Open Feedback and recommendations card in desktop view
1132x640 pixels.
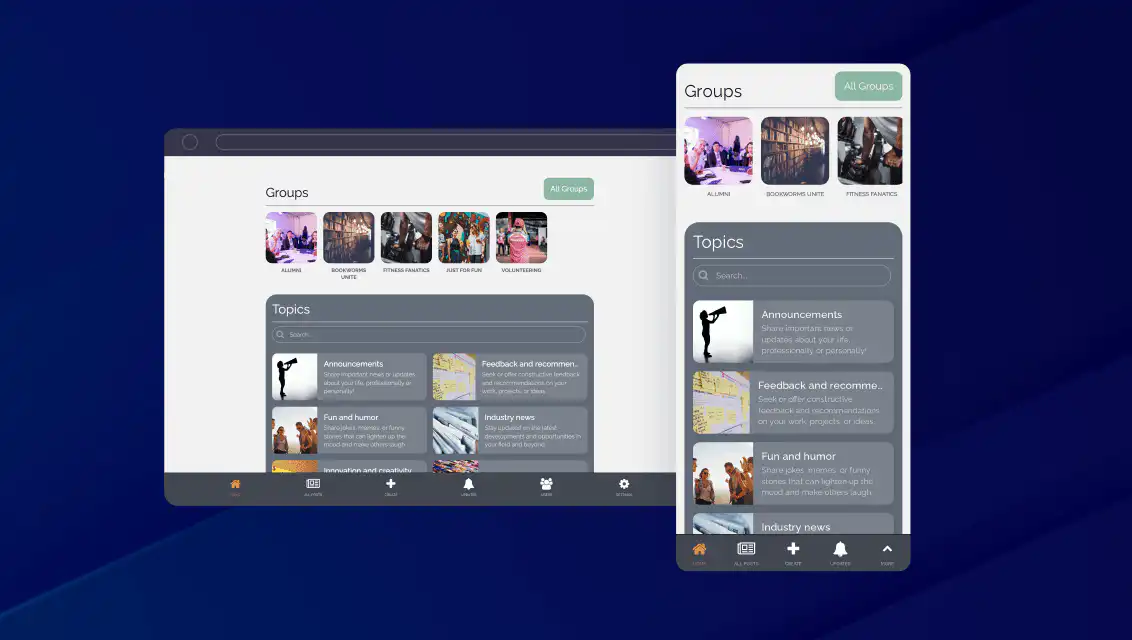510,377
